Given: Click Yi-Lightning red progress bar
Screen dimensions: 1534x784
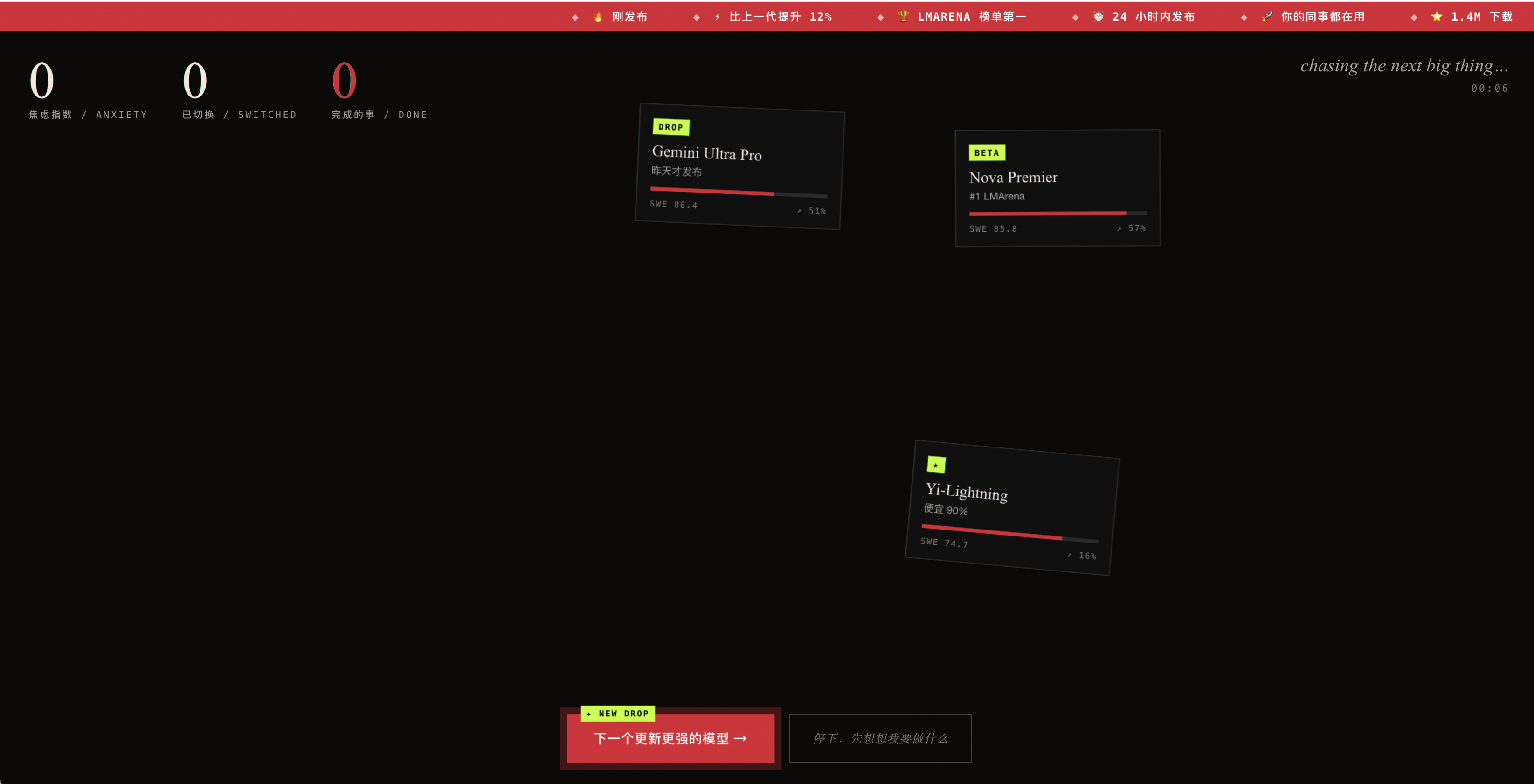Looking at the screenshot, I should [x=991, y=531].
